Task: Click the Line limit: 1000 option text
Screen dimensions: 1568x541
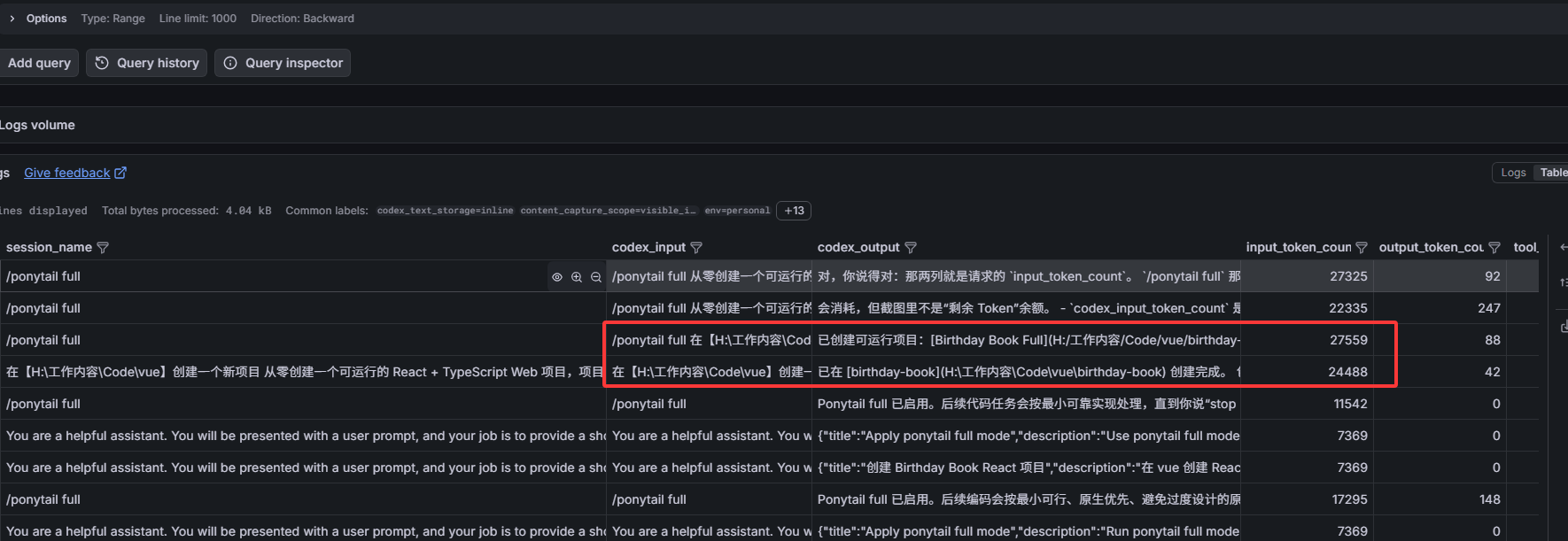Action: click(198, 19)
